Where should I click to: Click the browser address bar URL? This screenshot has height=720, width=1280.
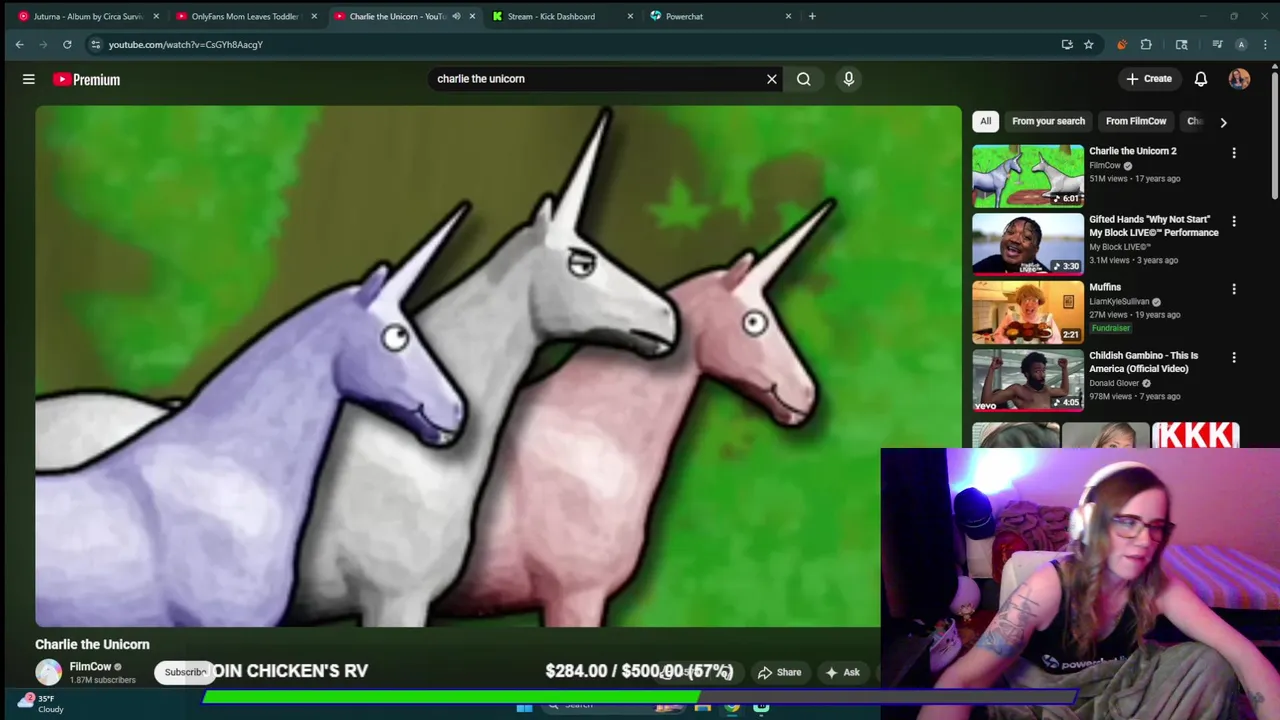coord(186,44)
